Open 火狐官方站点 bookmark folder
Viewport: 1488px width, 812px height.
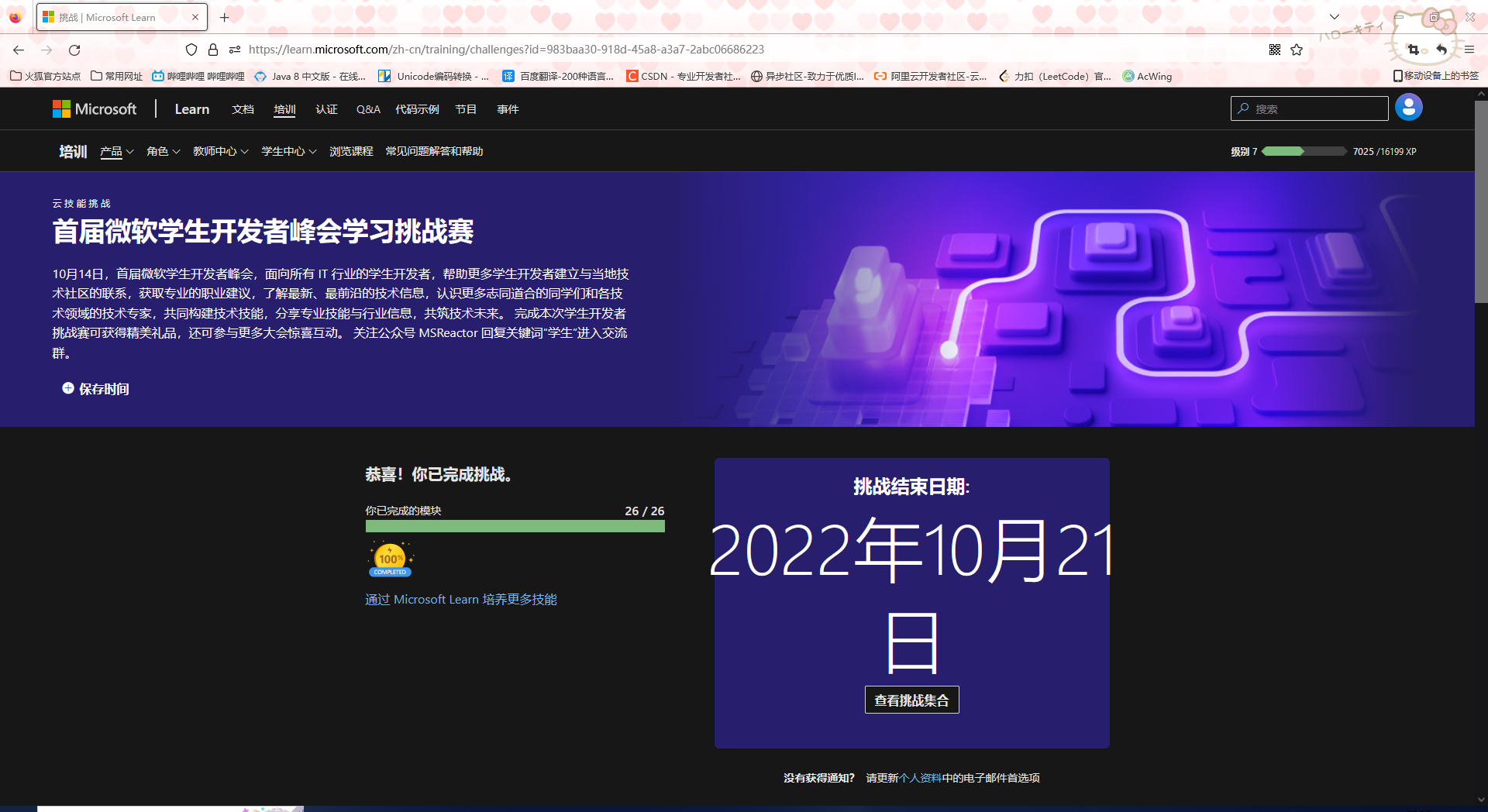pyautogui.click(x=46, y=76)
